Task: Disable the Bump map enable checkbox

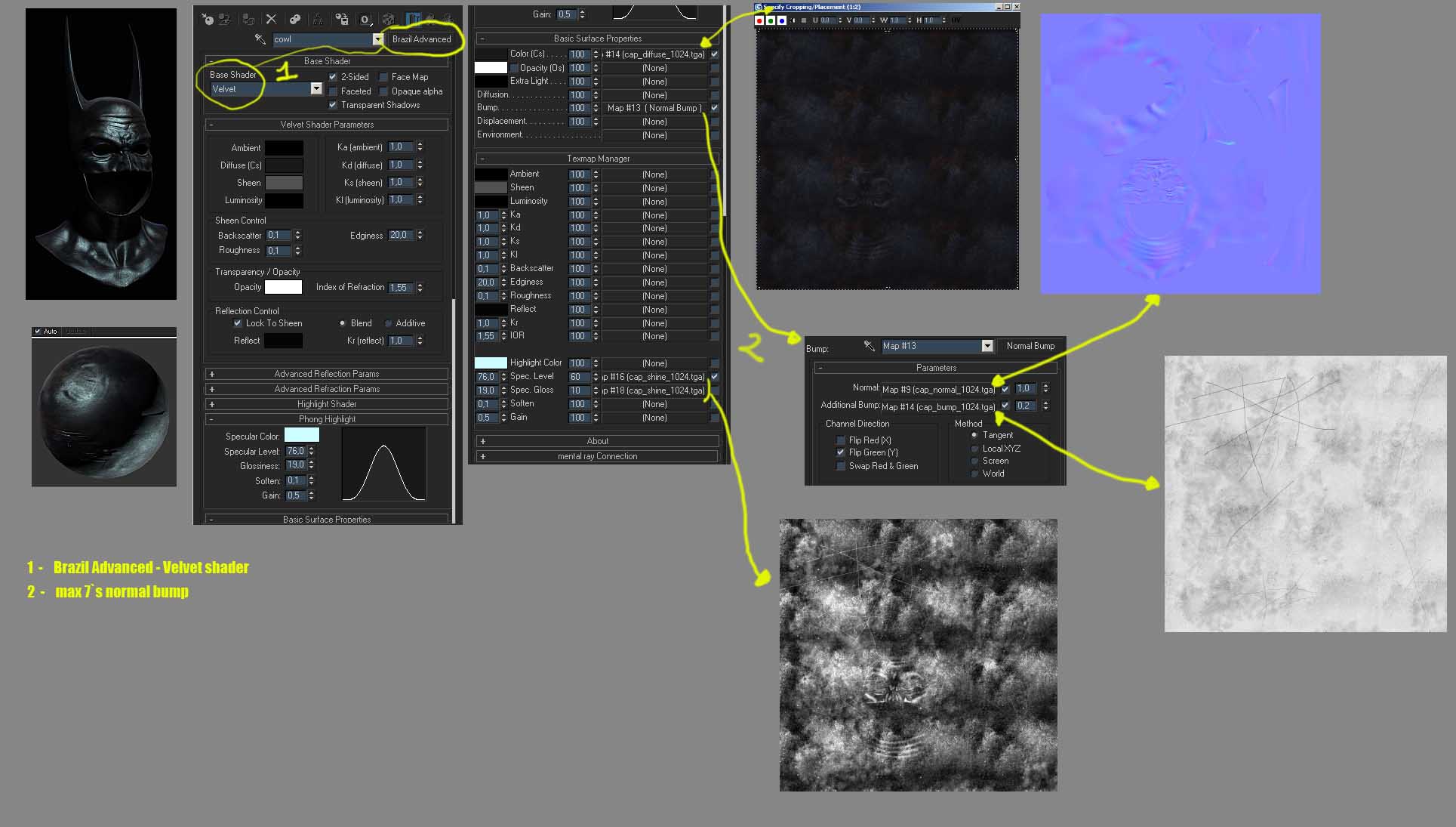Action: click(x=715, y=108)
